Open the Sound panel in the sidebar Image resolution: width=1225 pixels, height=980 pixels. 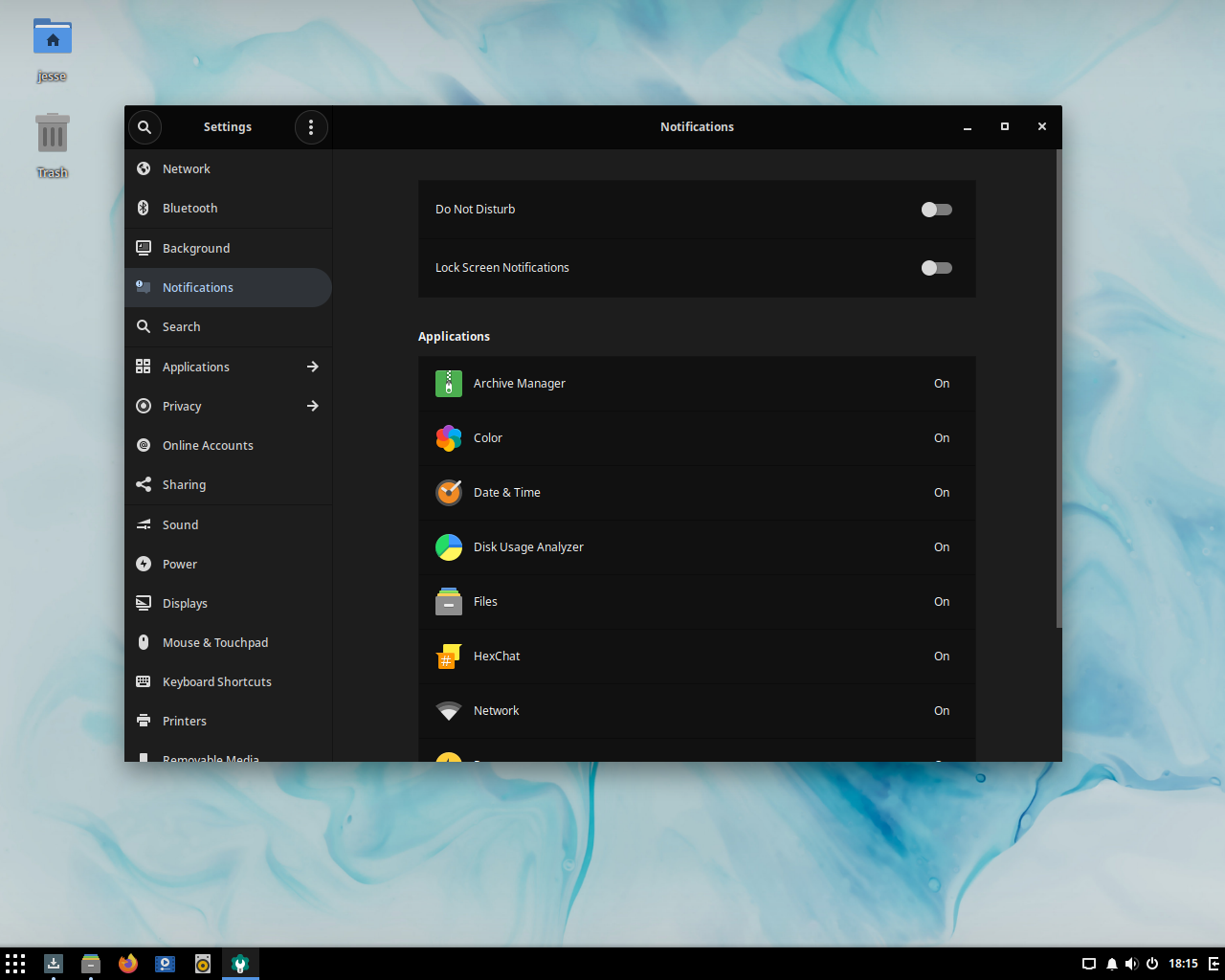point(229,524)
